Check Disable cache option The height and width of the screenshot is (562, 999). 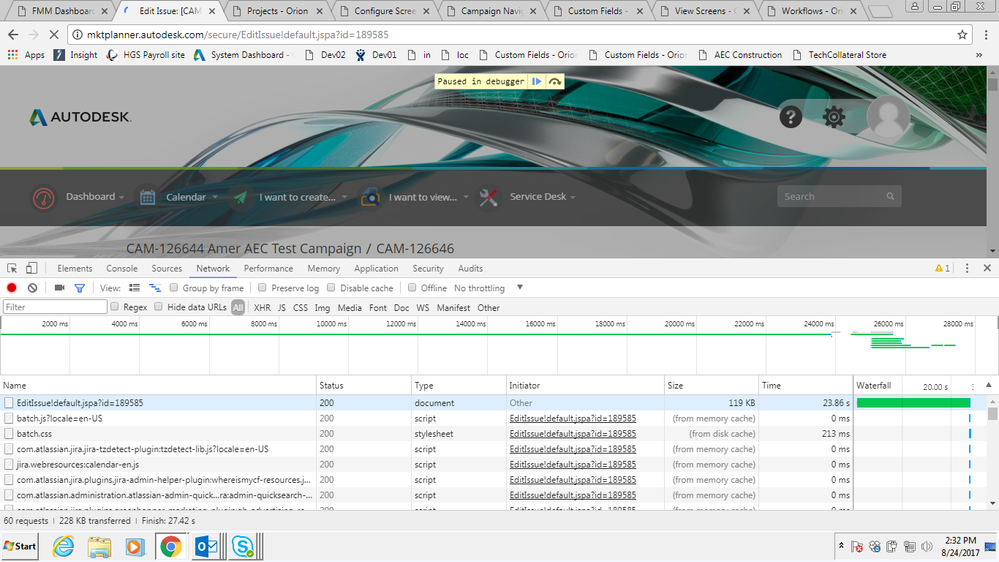[331, 288]
